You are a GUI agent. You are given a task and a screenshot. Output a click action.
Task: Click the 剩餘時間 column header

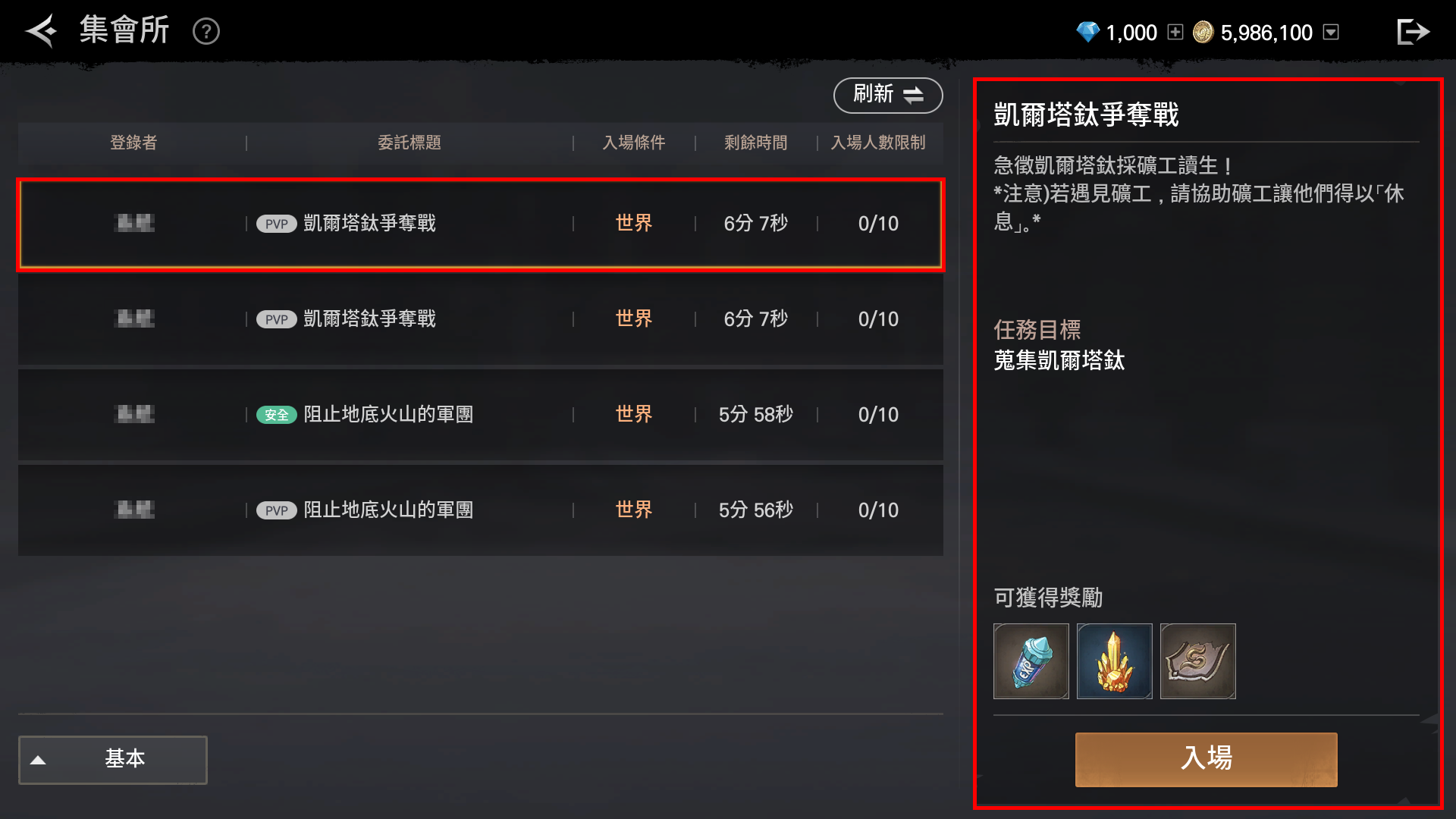click(x=756, y=143)
